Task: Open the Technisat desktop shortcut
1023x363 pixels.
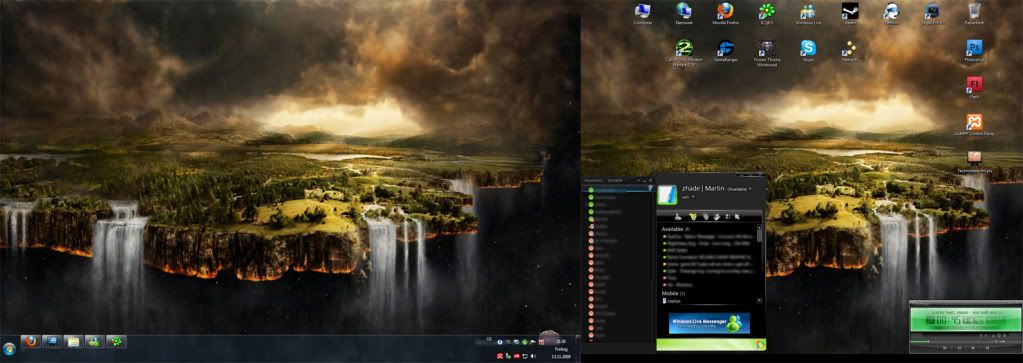Action: coord(974,162)
